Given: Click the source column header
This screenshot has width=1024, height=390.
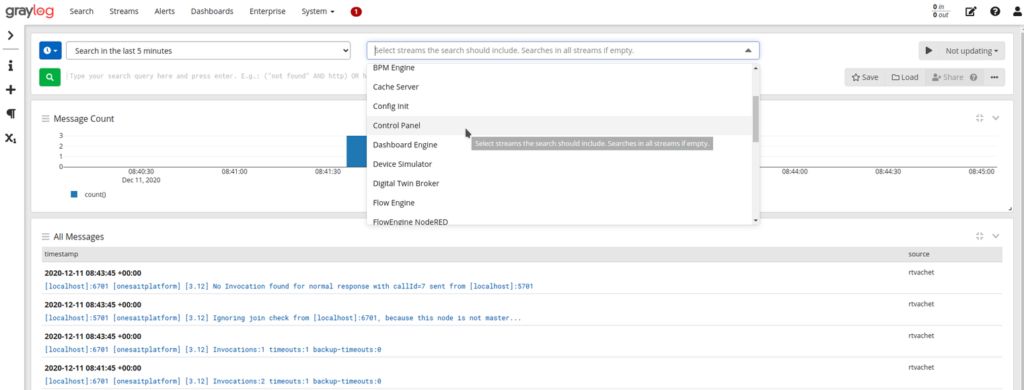Looking at the screenshot, I should click(918, 253).
